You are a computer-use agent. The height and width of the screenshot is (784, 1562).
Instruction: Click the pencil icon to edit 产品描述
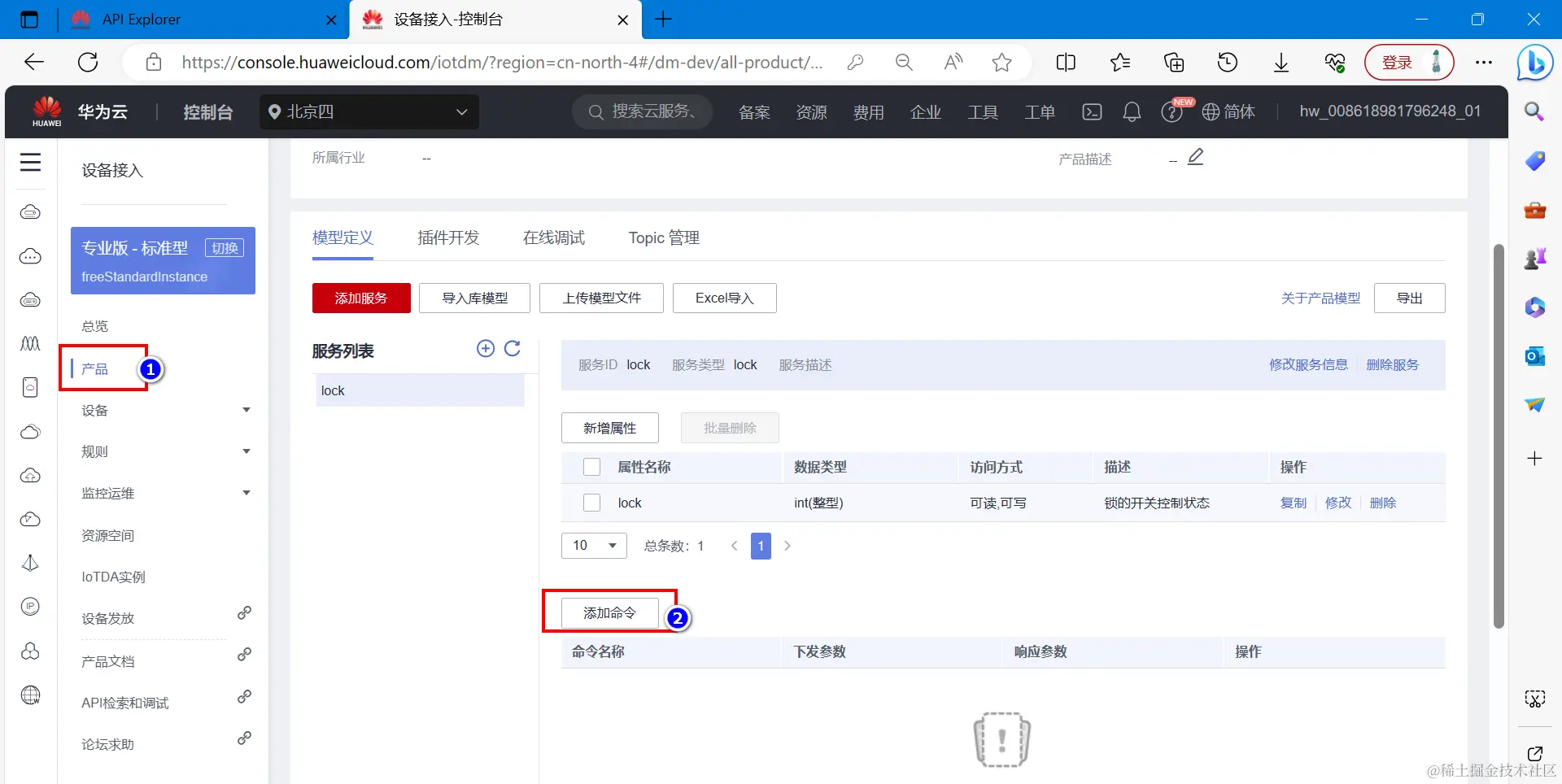point(1195,157)
